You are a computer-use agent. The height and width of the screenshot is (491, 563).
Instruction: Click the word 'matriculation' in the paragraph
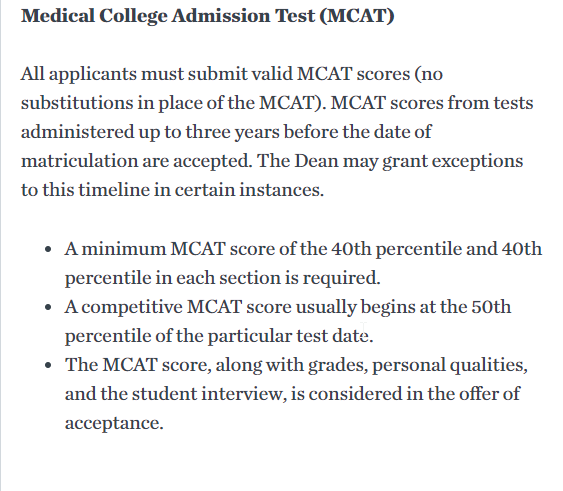click(79, 161)
